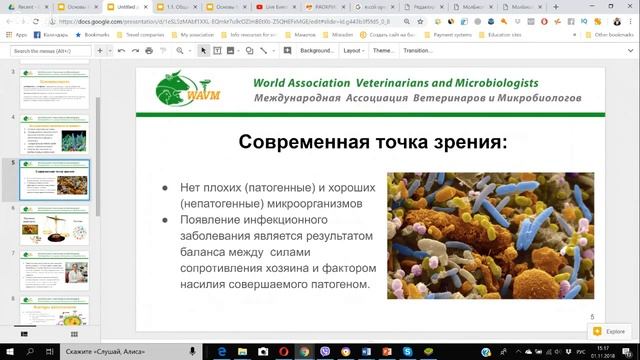Select slide 7 thumbnail
640x360 pixels.
[x=54, y=271]
